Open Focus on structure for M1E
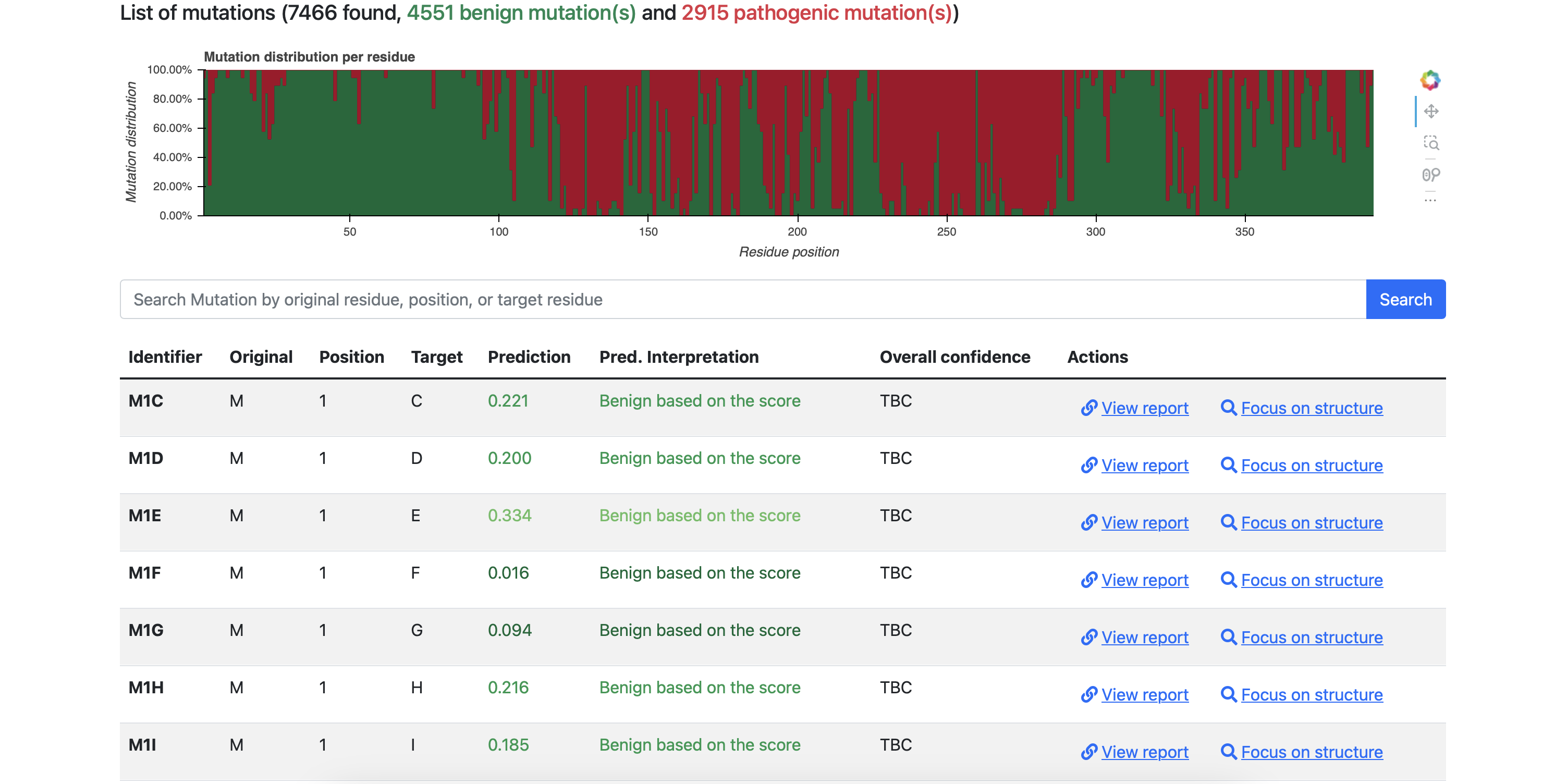The height and width of the screenshot is (784, 1567). pyautogui.click(x=1312, y=523)
